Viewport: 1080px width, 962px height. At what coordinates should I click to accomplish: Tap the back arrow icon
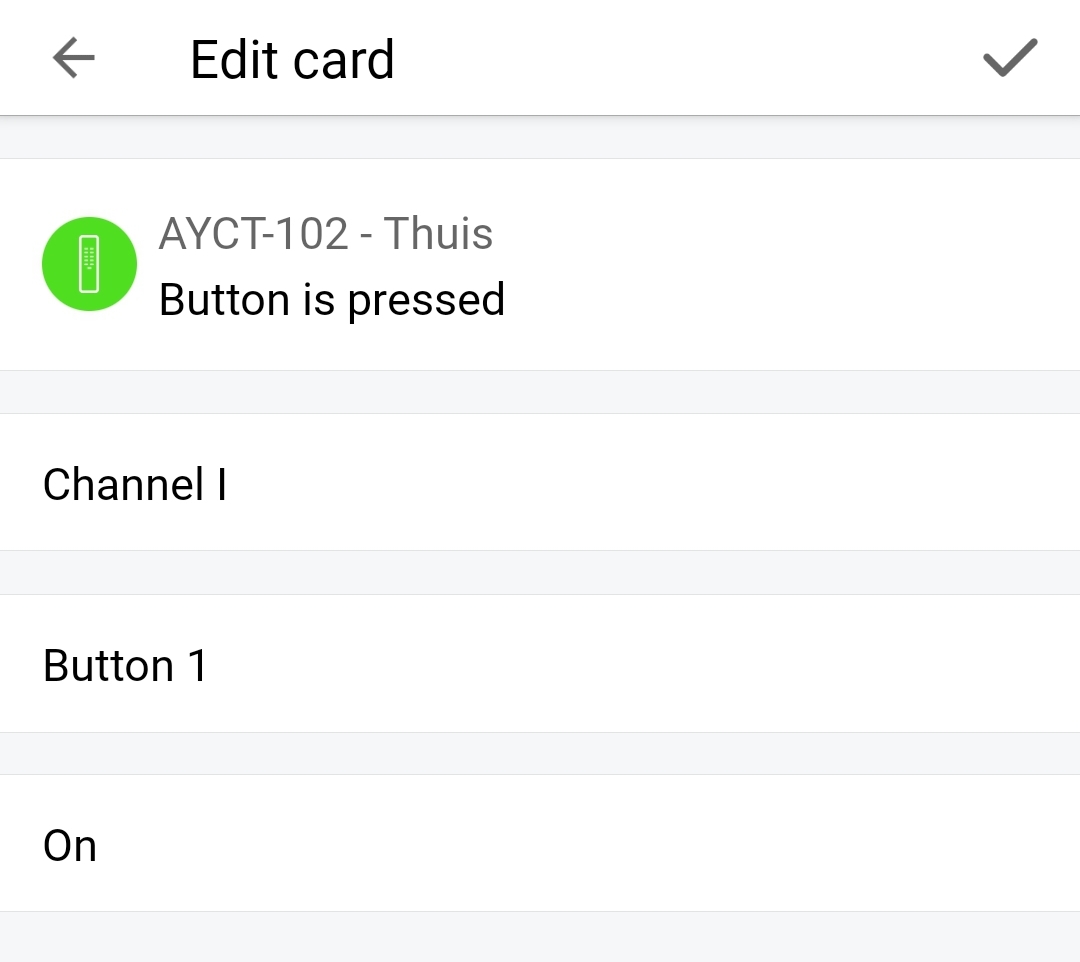(x=73, y=59)
